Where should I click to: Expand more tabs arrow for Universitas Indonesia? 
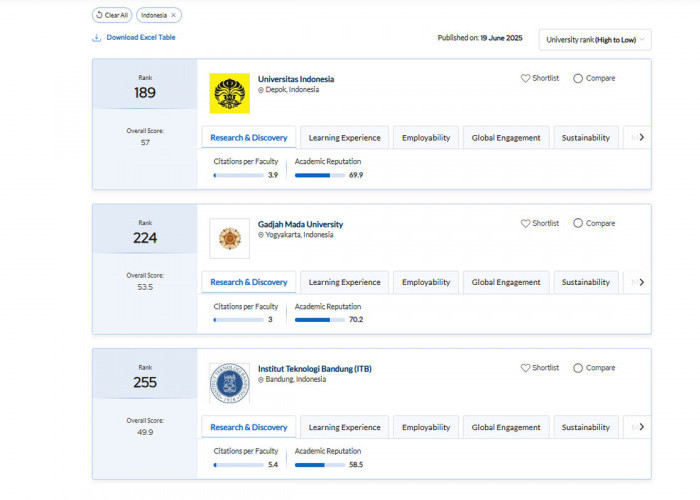[x=641, y=137]
